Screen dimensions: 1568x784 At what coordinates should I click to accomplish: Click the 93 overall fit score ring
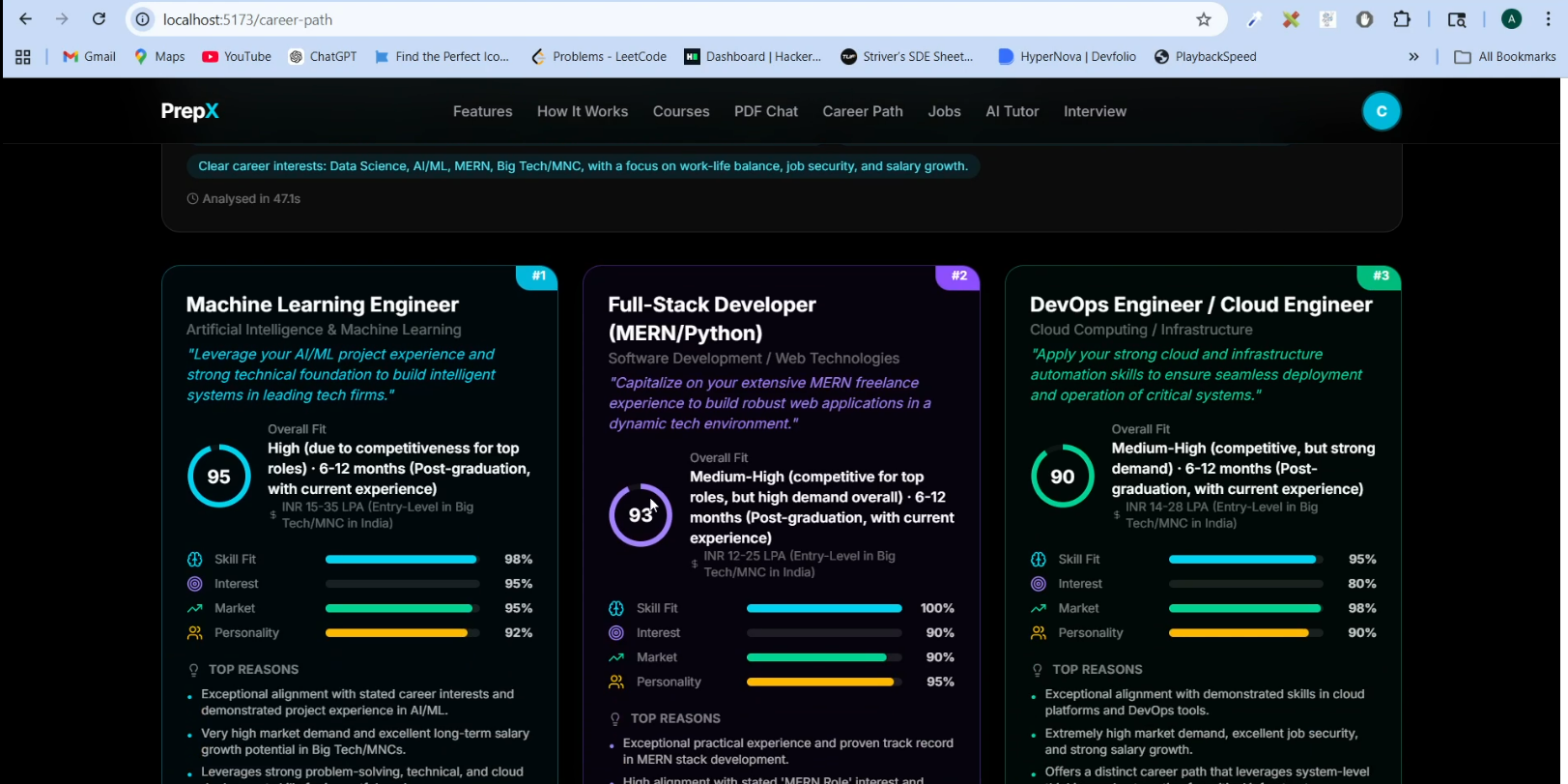tap(641, 515)
